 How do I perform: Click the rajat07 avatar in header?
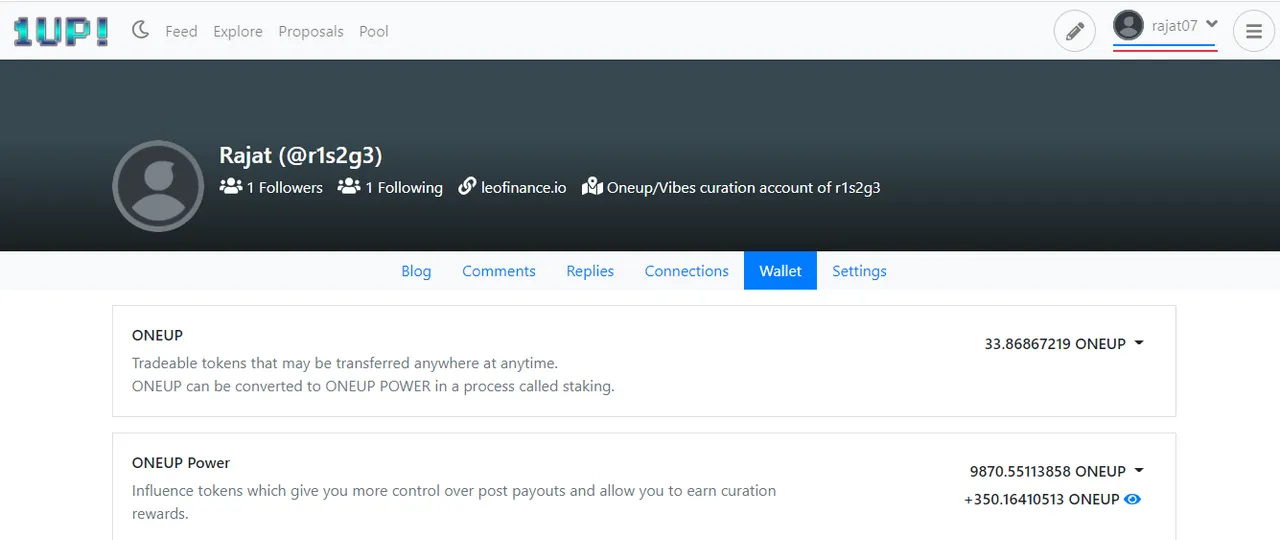(x=1129, y=26)
